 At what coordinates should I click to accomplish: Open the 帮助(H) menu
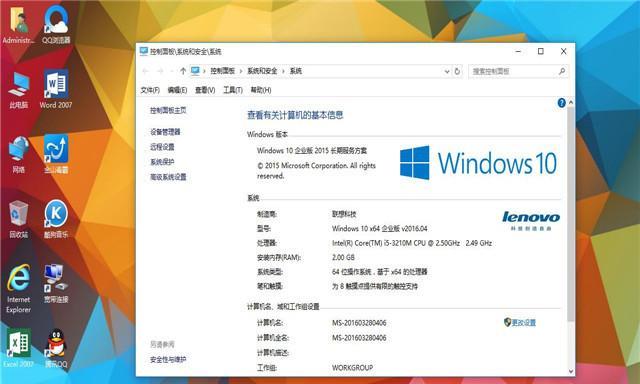coord(261,90)
